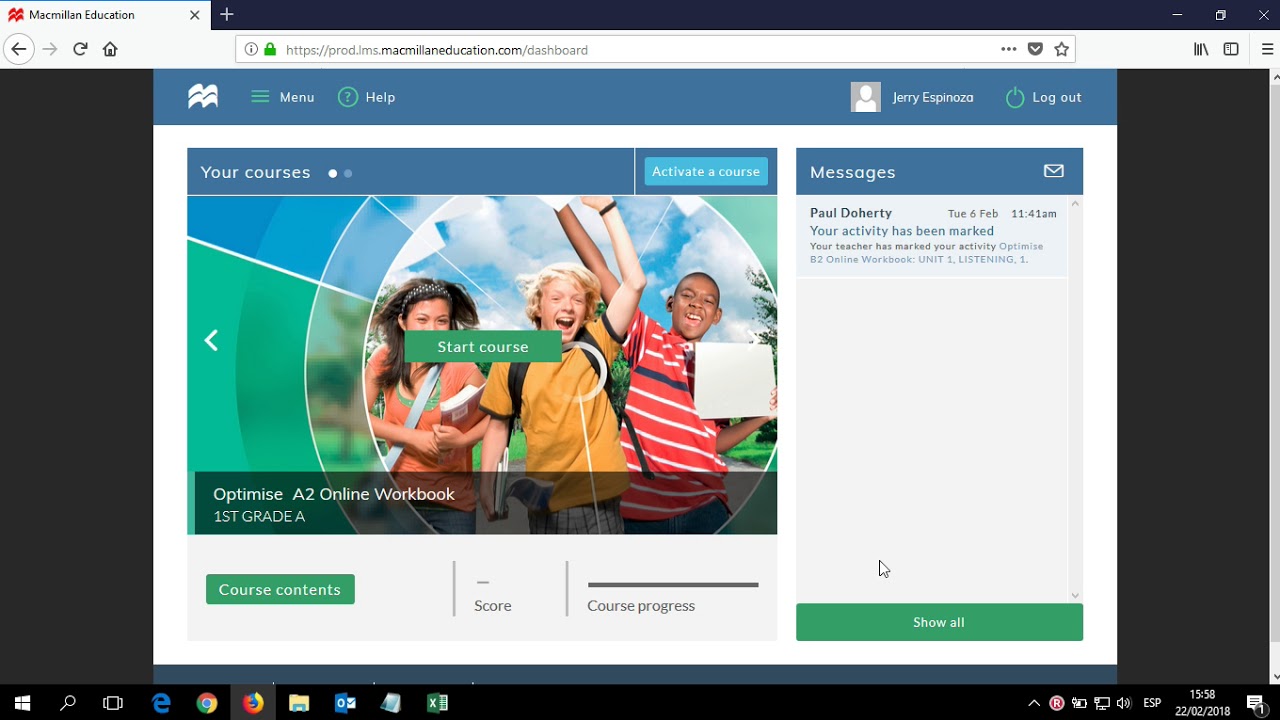The height and width of the screenshot is (720, 1280).
Task: Bookmark this page with star icon
Action: (x=1062, y=49)
